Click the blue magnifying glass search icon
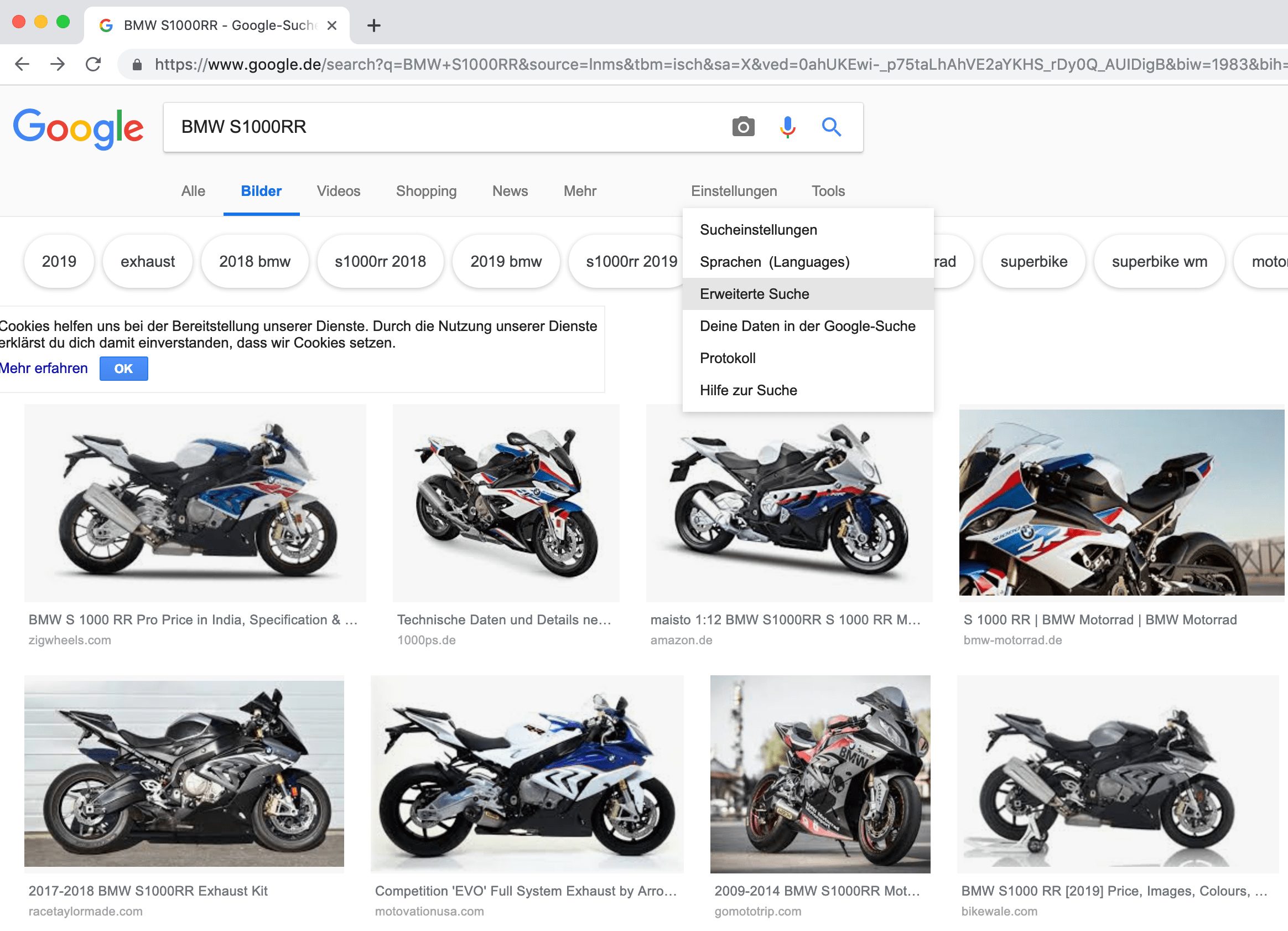This screenshot has height=931, width=1288. [x=831, y=127]
